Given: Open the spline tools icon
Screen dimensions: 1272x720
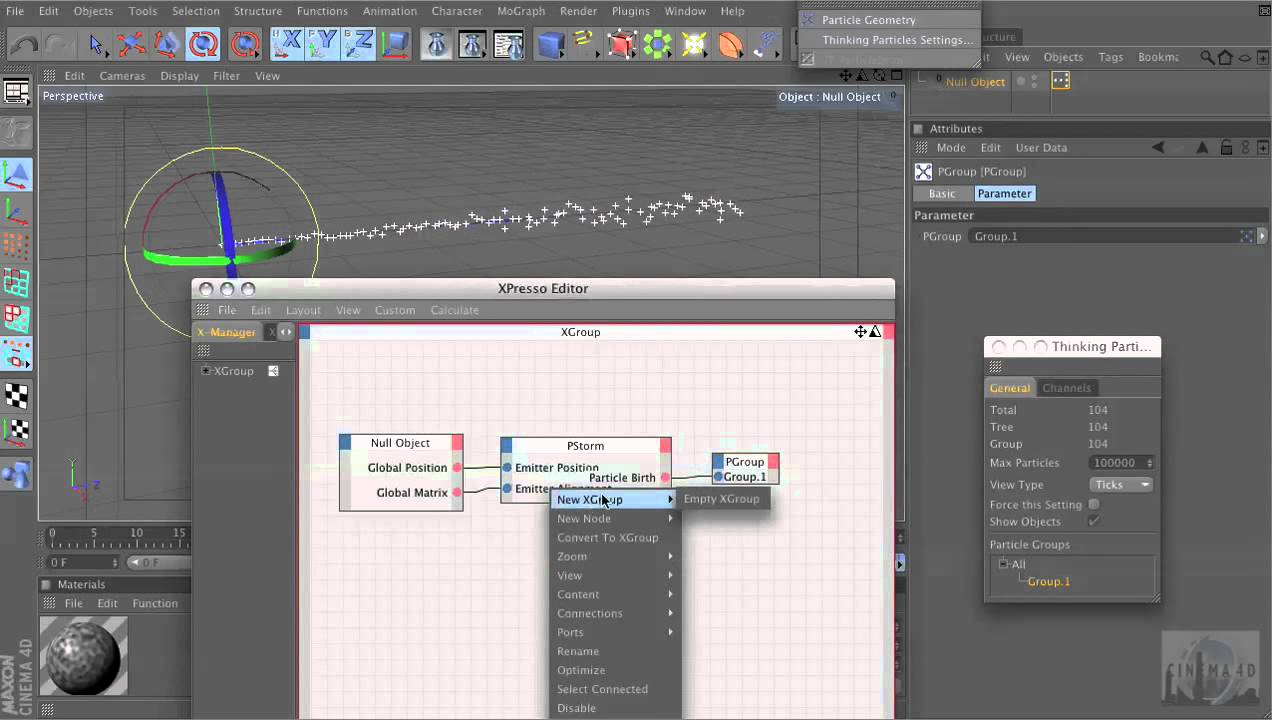Looking at the screenshot, I should (x=585, y=44).
